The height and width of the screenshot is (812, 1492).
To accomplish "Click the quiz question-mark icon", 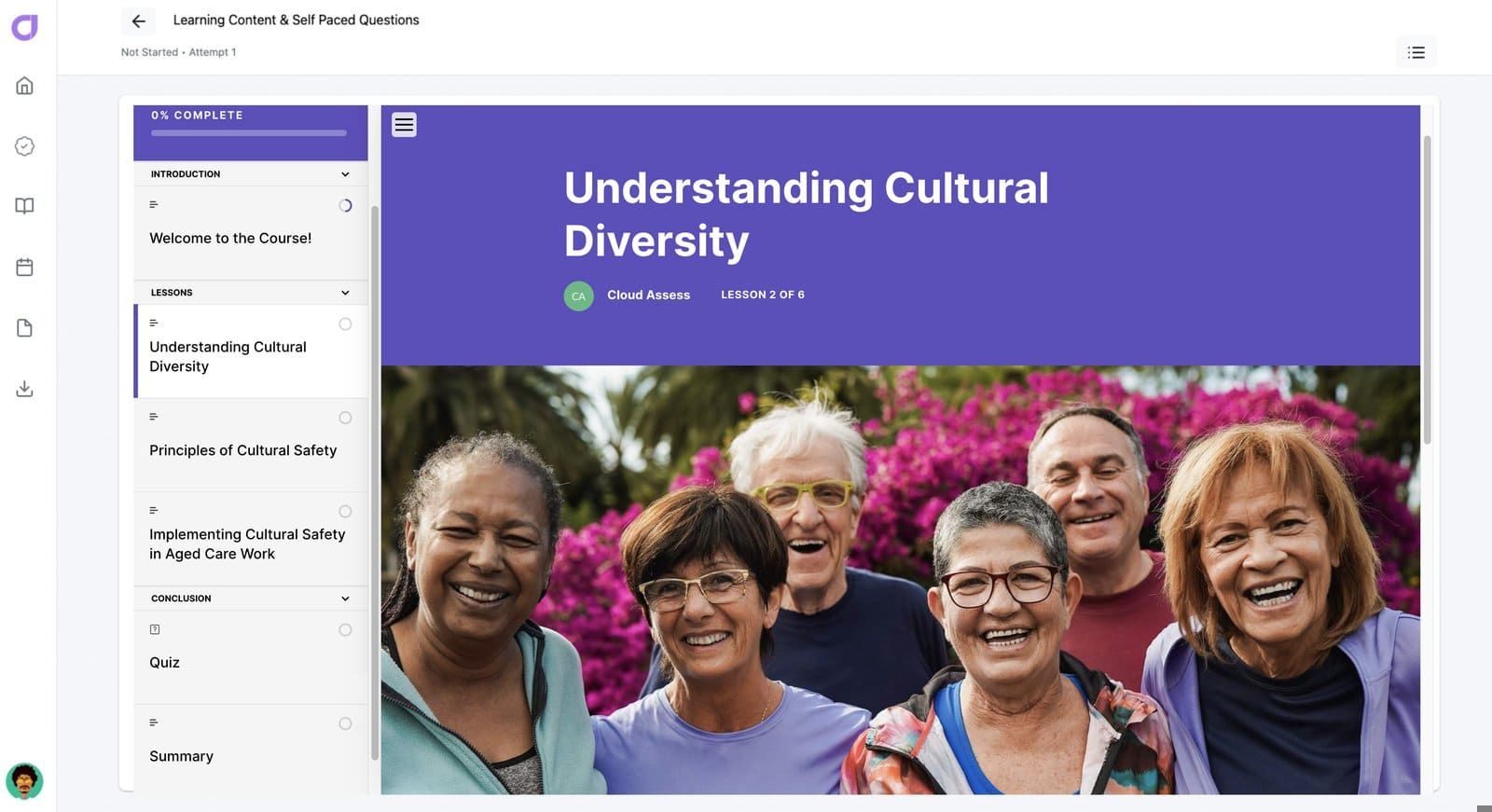I will [x=155, y=629].
